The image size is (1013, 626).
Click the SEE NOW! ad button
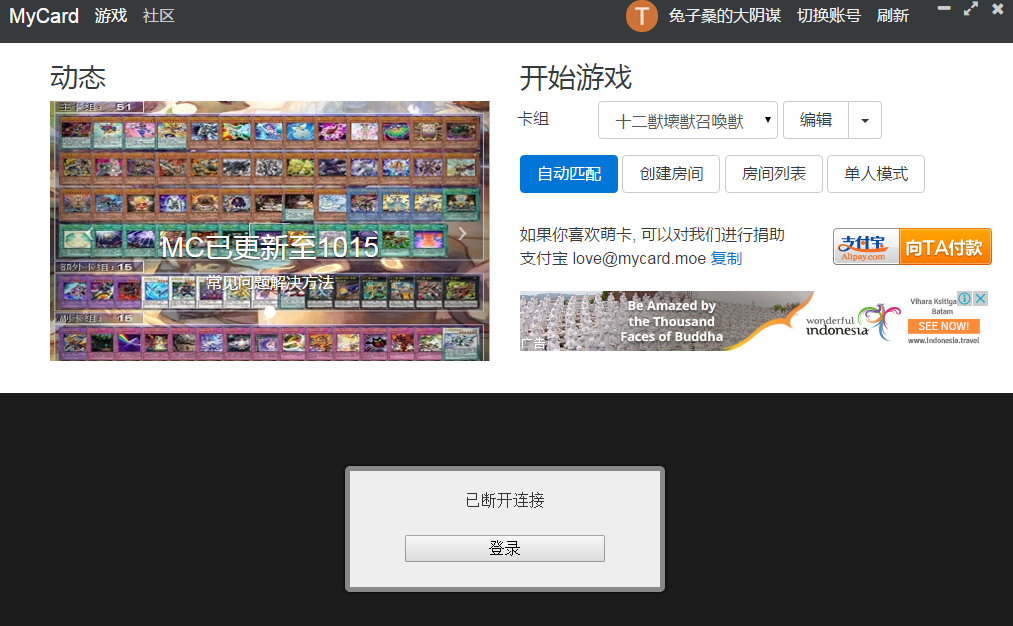tap(943, 326)
